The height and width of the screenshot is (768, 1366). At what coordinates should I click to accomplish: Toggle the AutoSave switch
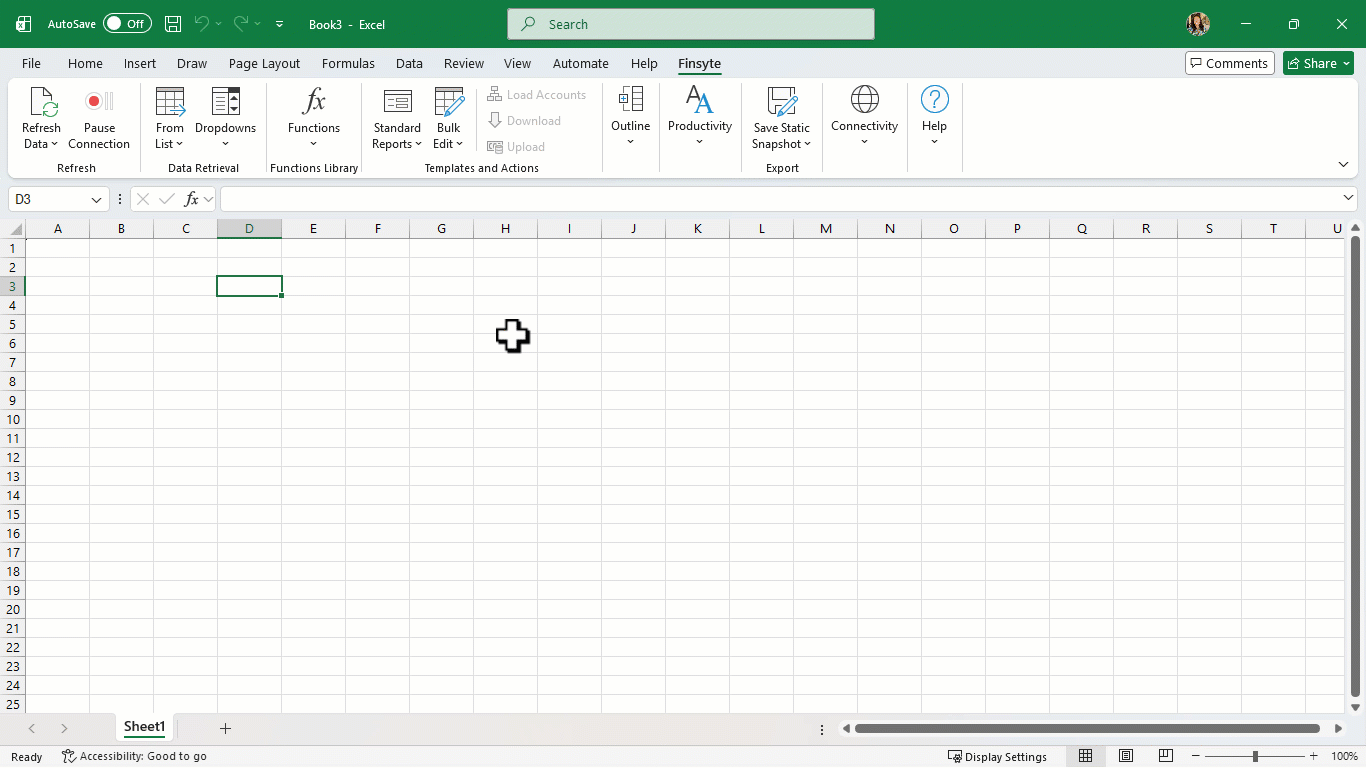click(x=127, y=24)
